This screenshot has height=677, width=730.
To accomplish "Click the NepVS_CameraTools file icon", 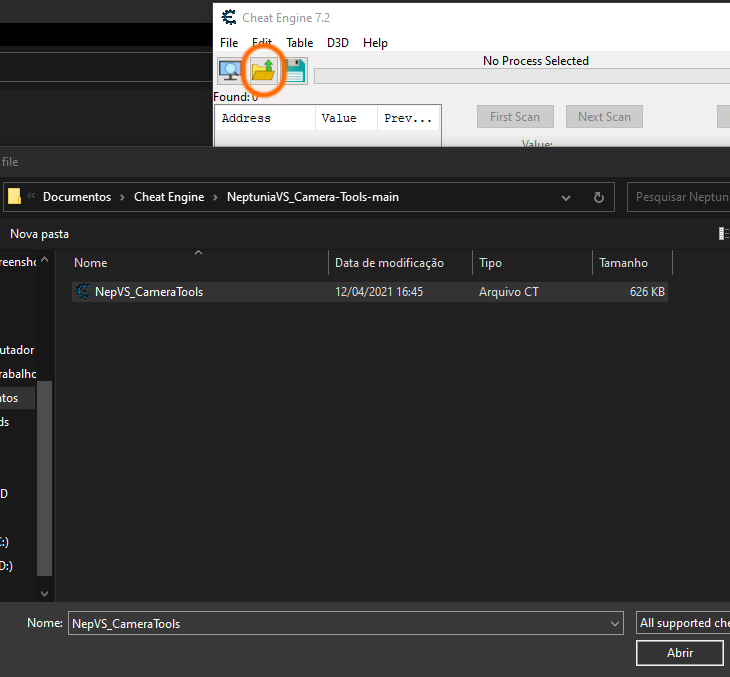I will tap(83, 291).
